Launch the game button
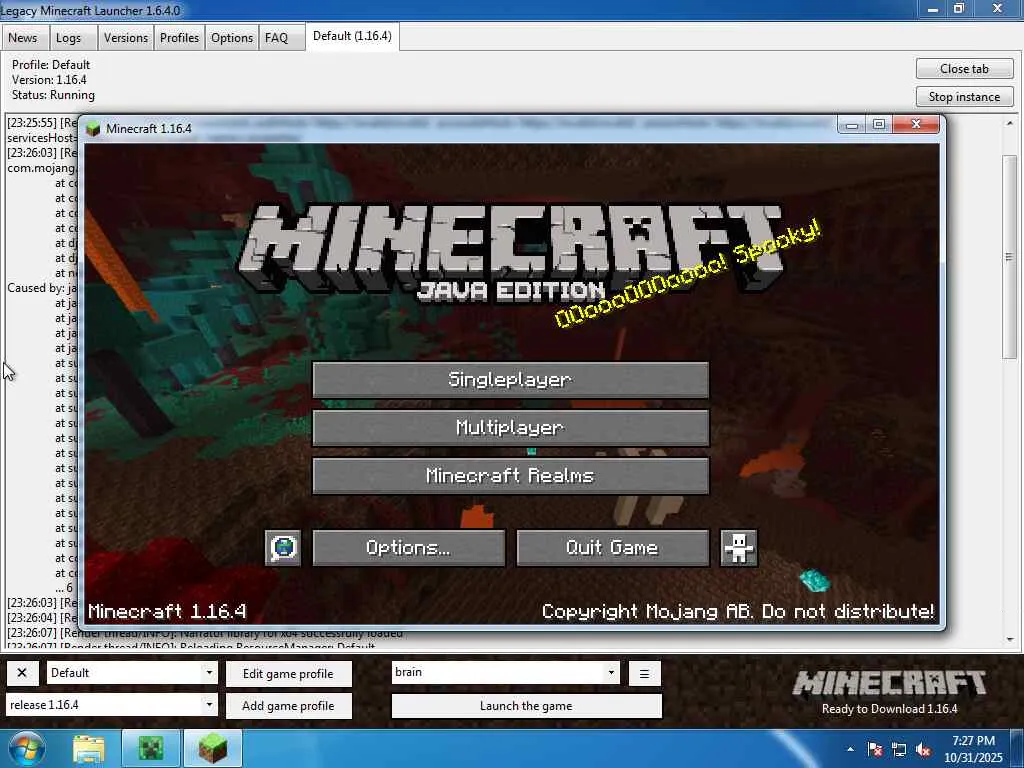Screen dimensions: 1024x768 (526, 705)
